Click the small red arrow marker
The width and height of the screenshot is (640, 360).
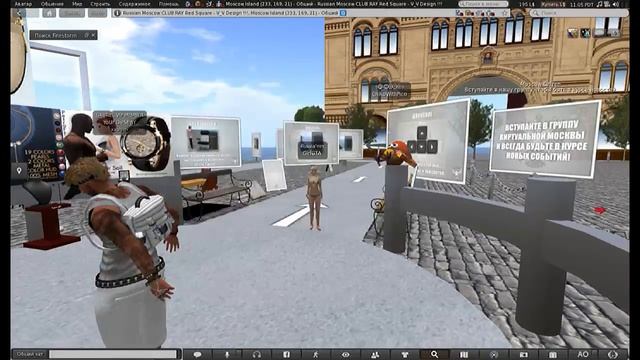tap(599, 210)
